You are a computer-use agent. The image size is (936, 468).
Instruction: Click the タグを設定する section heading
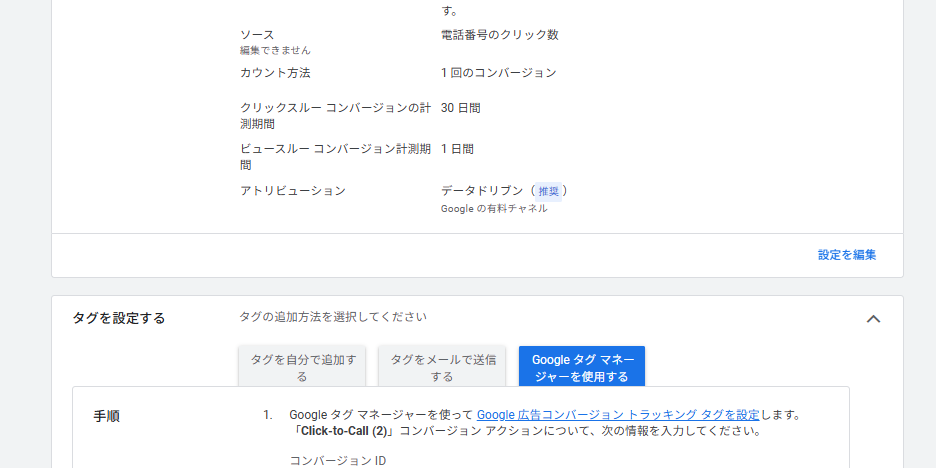point(119,318)
